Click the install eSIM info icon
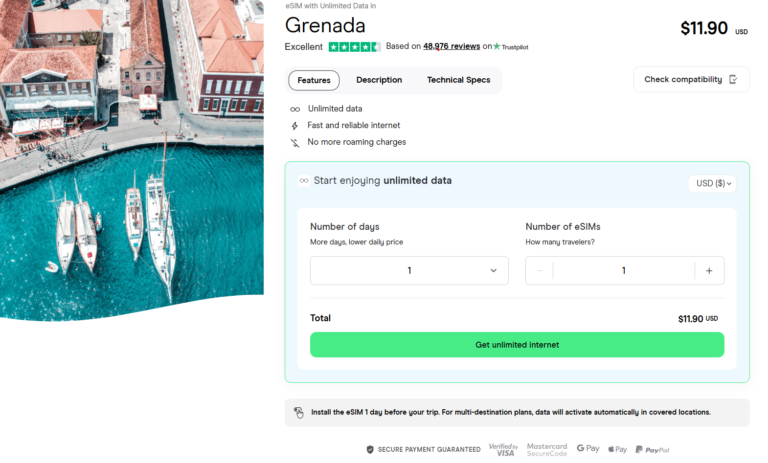 tap(299, 412)
